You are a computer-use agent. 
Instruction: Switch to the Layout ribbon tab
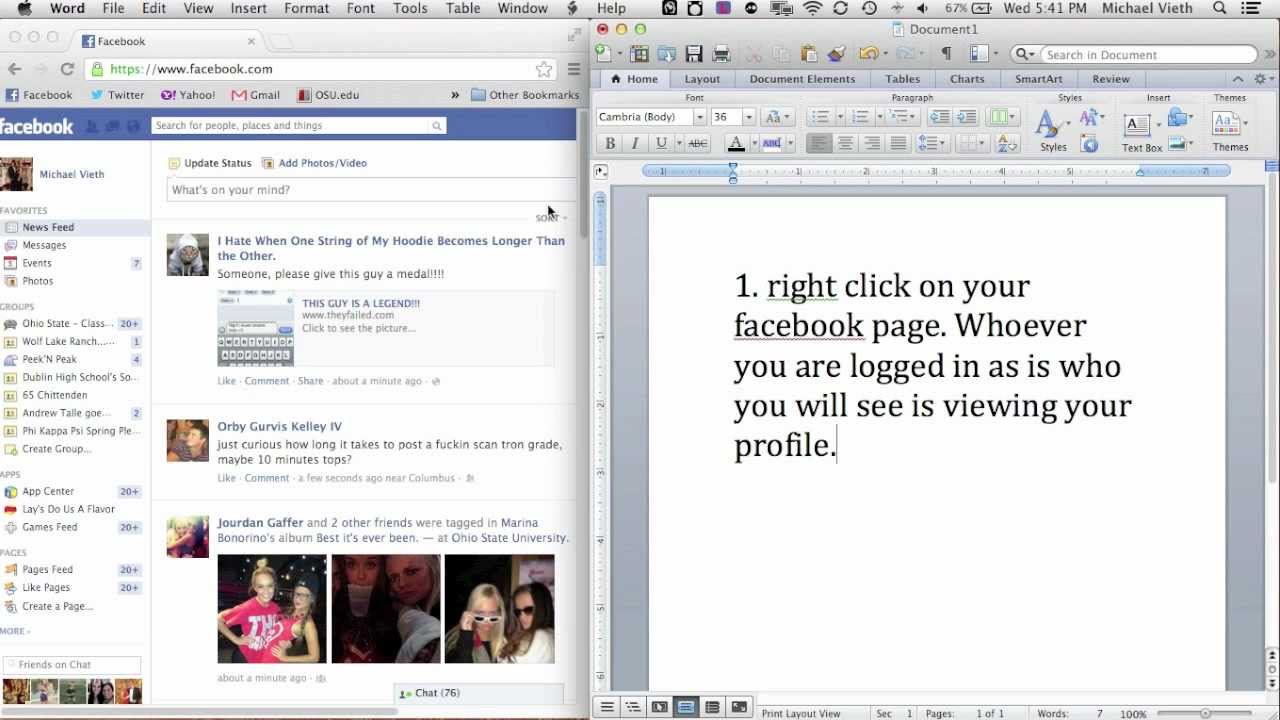[702, 79]
